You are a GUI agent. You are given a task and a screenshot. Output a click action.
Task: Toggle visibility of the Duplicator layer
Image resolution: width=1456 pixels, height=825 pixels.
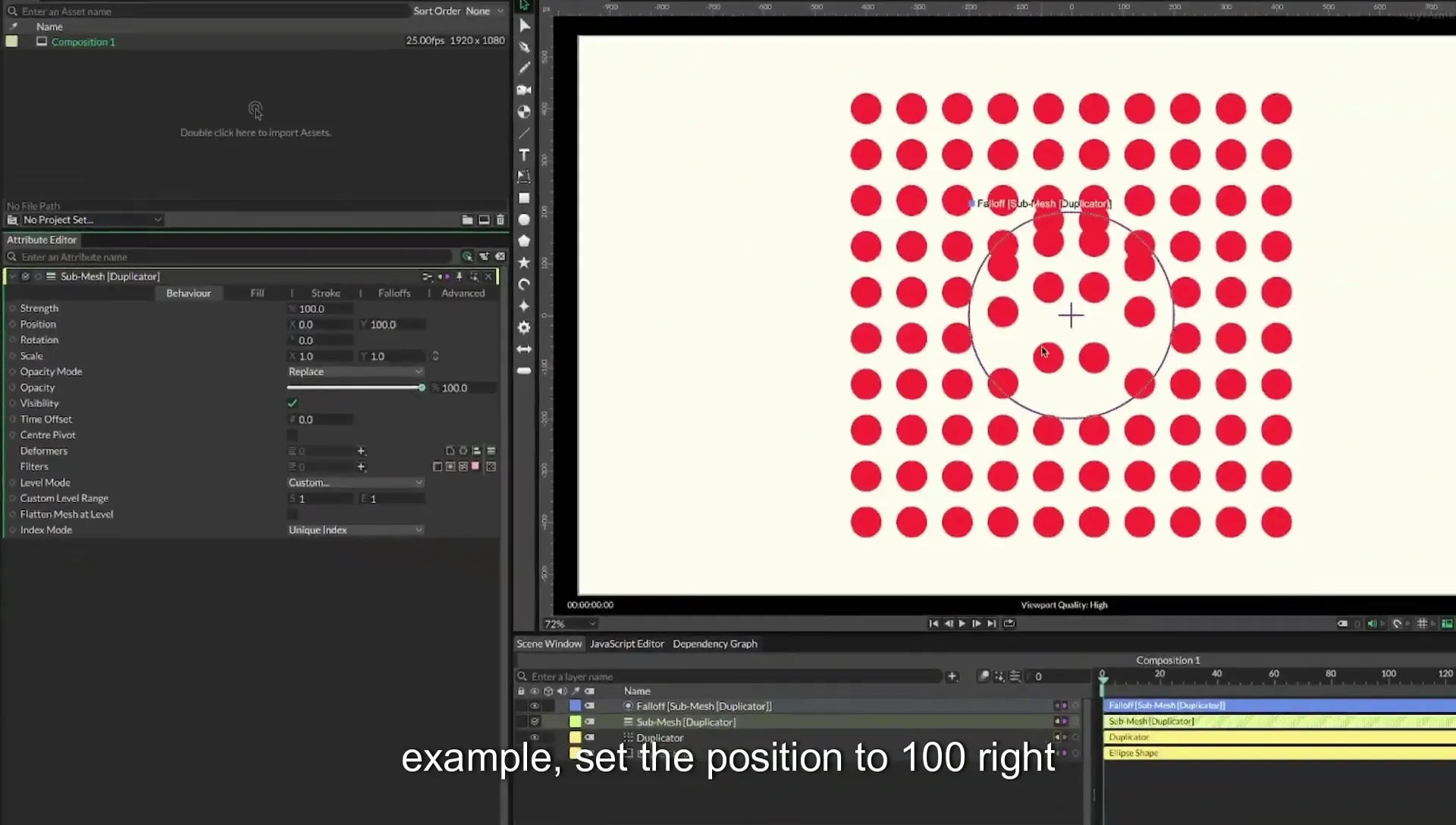535,738
